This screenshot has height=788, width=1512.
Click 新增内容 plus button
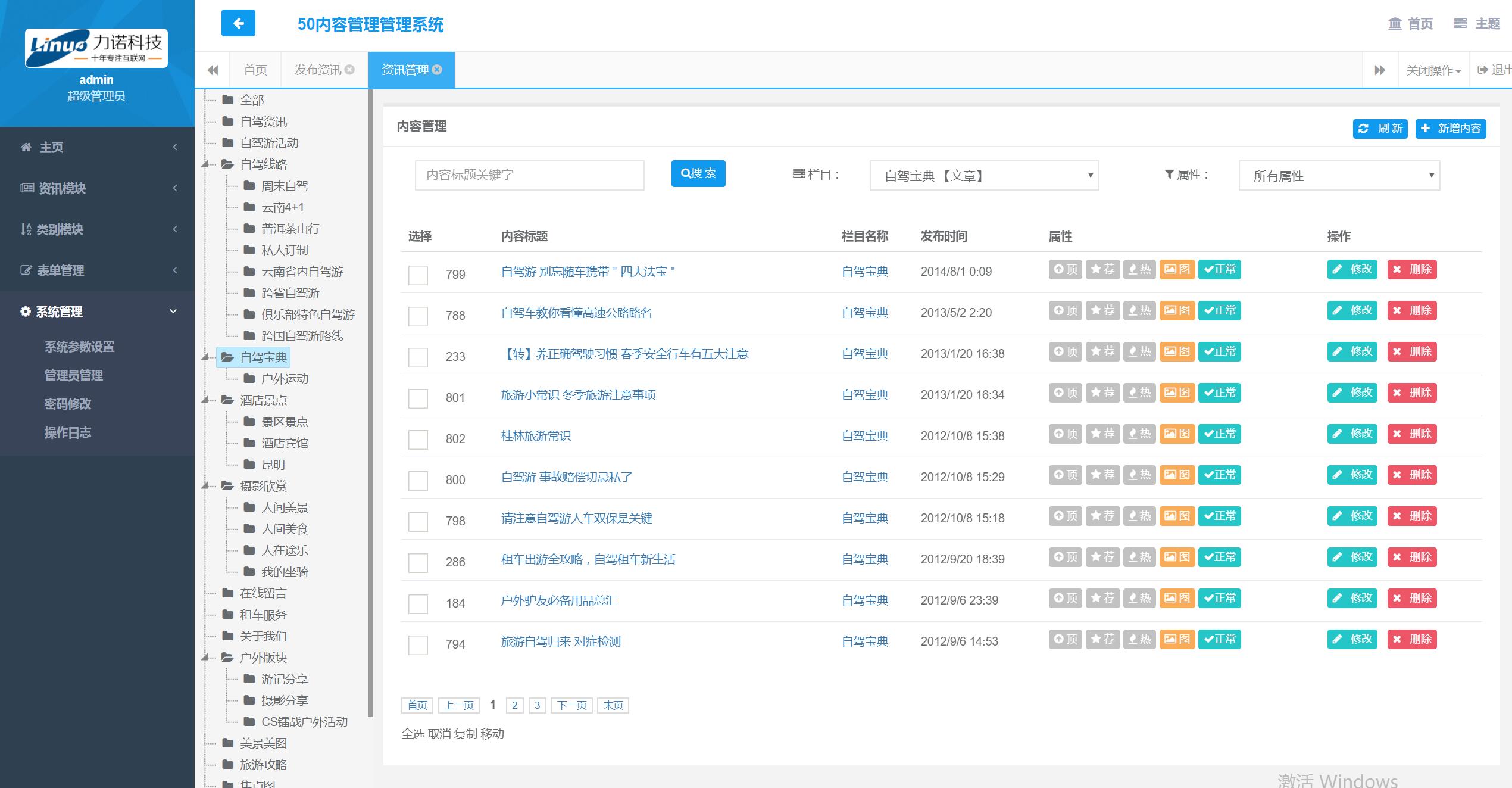point(1450,129)
